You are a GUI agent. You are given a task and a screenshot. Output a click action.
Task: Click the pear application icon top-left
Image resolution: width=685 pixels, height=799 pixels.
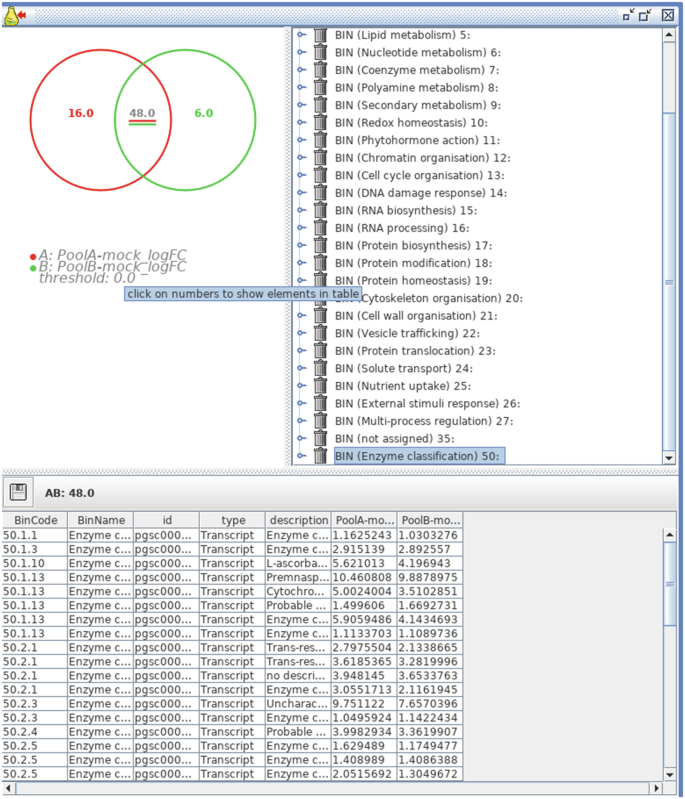pos(12,15)
